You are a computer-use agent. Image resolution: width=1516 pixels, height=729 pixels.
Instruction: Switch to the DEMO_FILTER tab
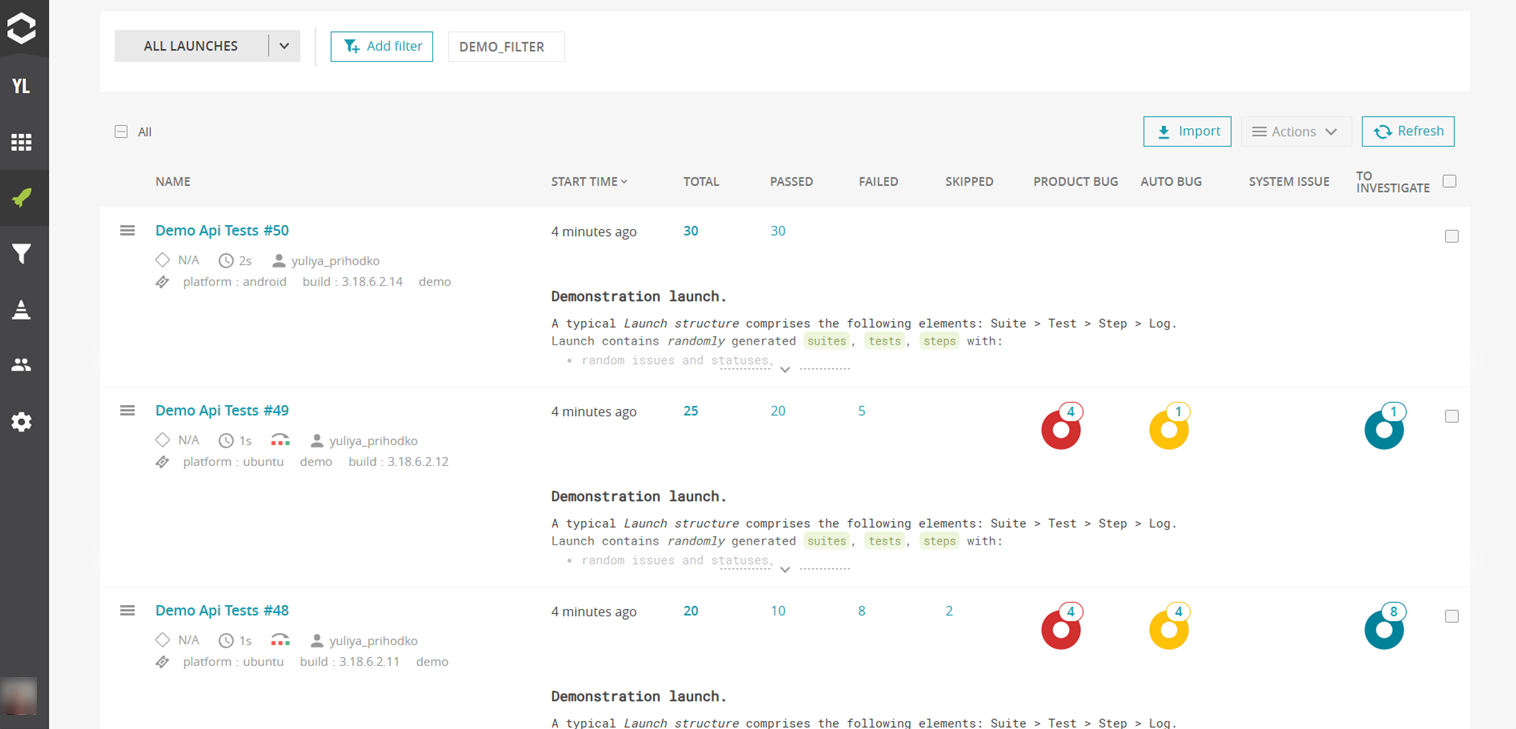click(x=506, y=47)
